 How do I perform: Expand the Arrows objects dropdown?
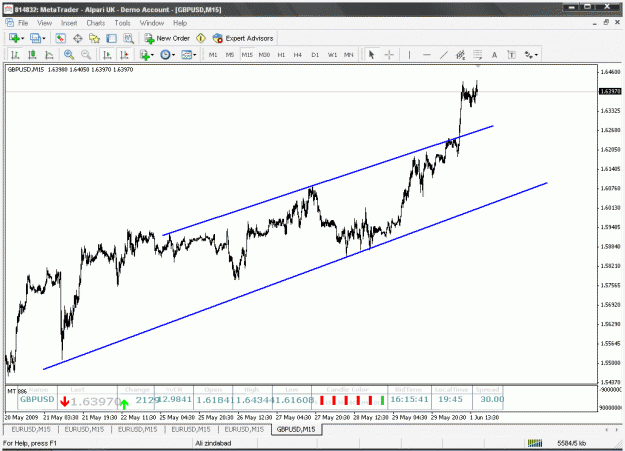click(536, 55)
